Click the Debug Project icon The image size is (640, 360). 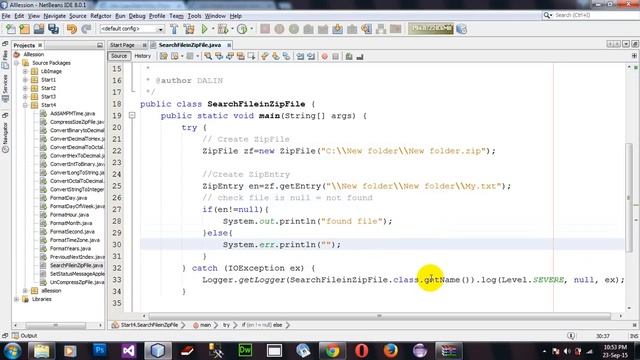(223, 29)
